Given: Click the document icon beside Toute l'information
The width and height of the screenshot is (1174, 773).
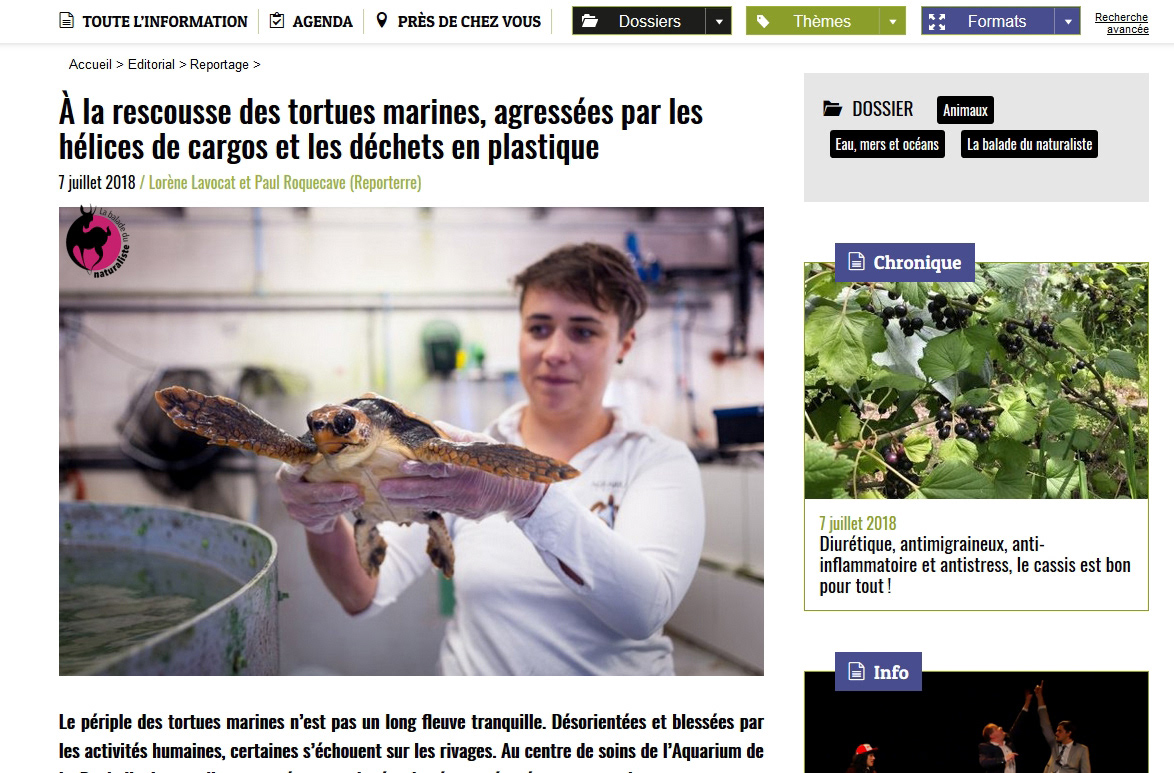Looking at the screenshot, I should click(x=67, y=21).
